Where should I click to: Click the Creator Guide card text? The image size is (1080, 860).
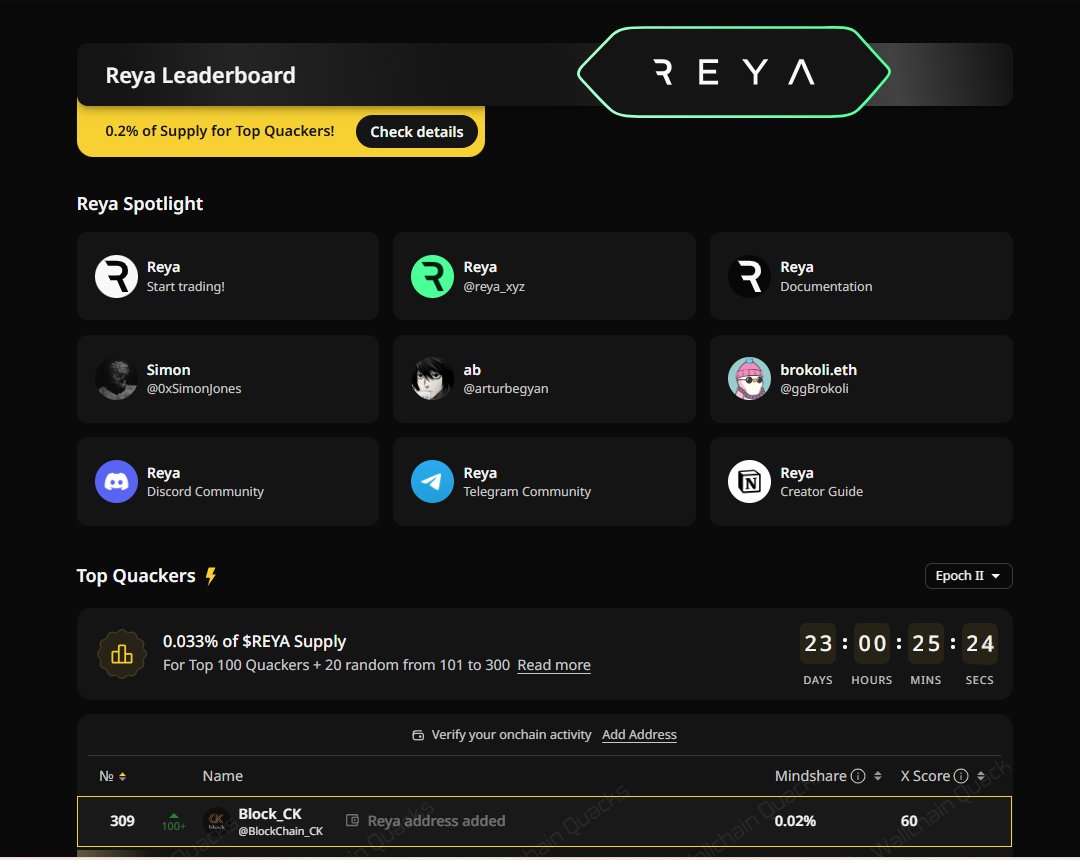(x=822, y=492)
